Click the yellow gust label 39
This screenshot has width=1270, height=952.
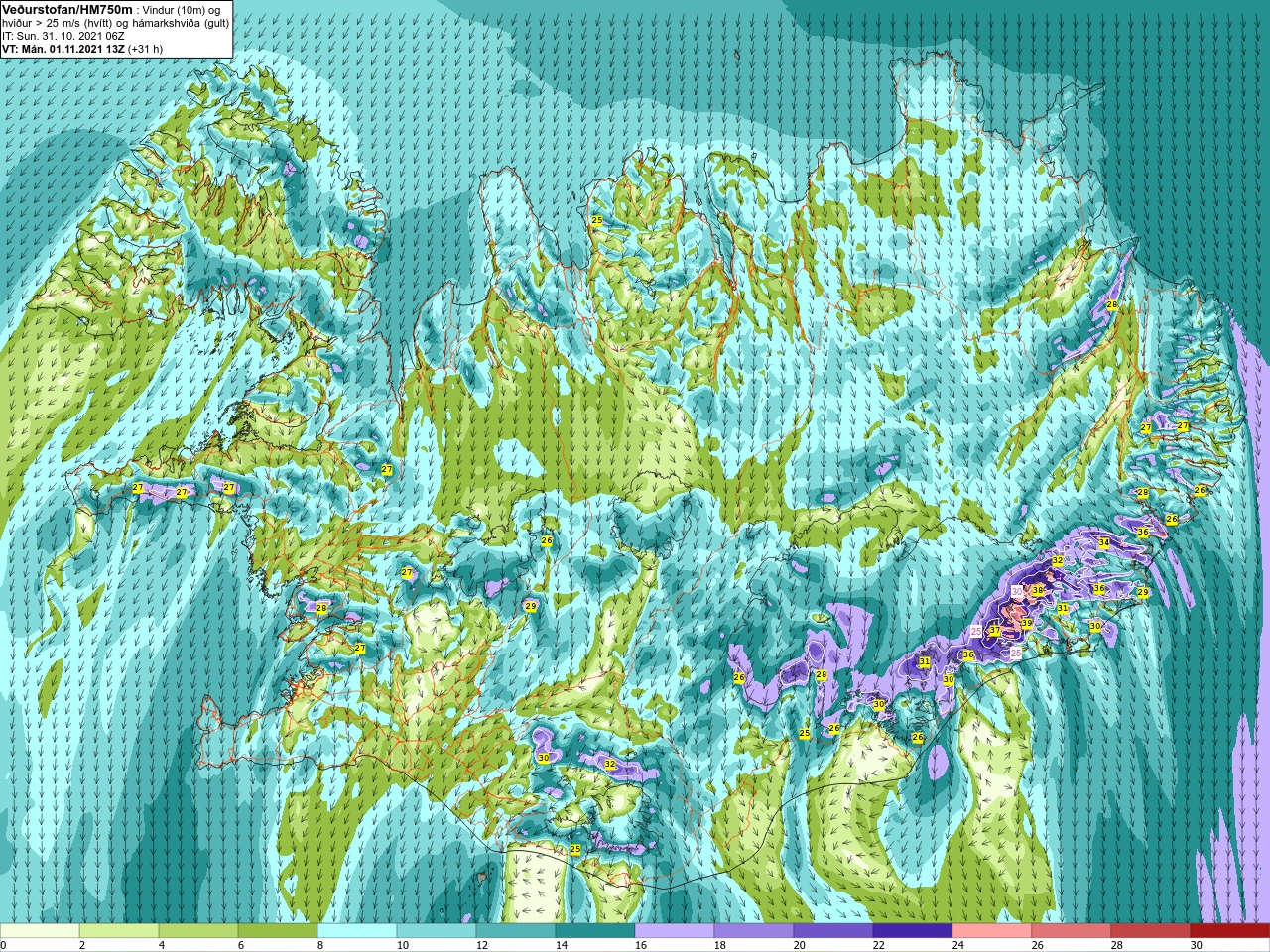[1027, 624]
